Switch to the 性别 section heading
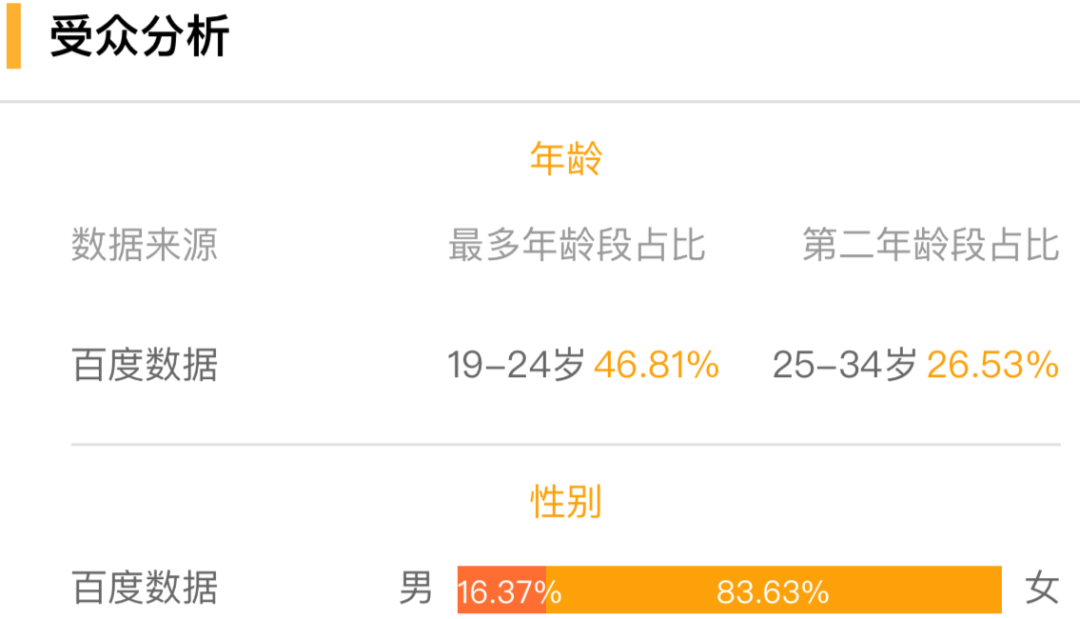1080x619 pixels. point(565,501)
